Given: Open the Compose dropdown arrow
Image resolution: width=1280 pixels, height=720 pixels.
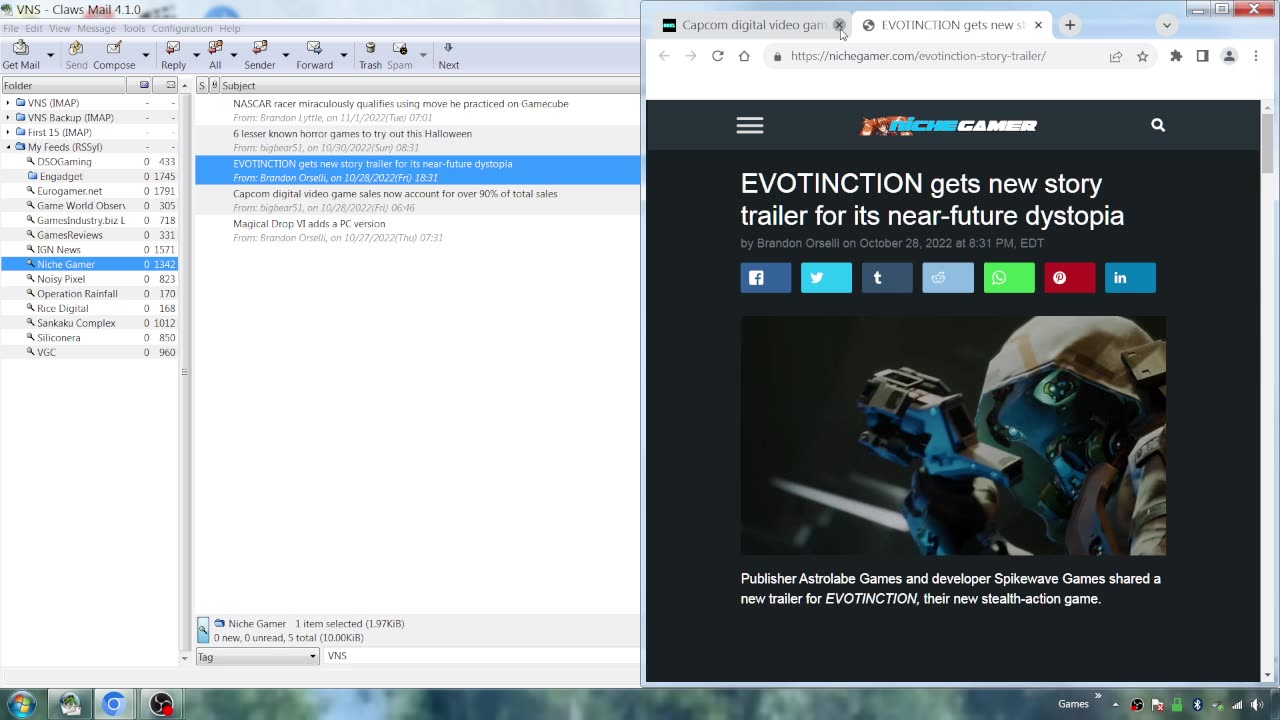Looking at the screenshot, I should pyautogui.click(x=145, y=55).
